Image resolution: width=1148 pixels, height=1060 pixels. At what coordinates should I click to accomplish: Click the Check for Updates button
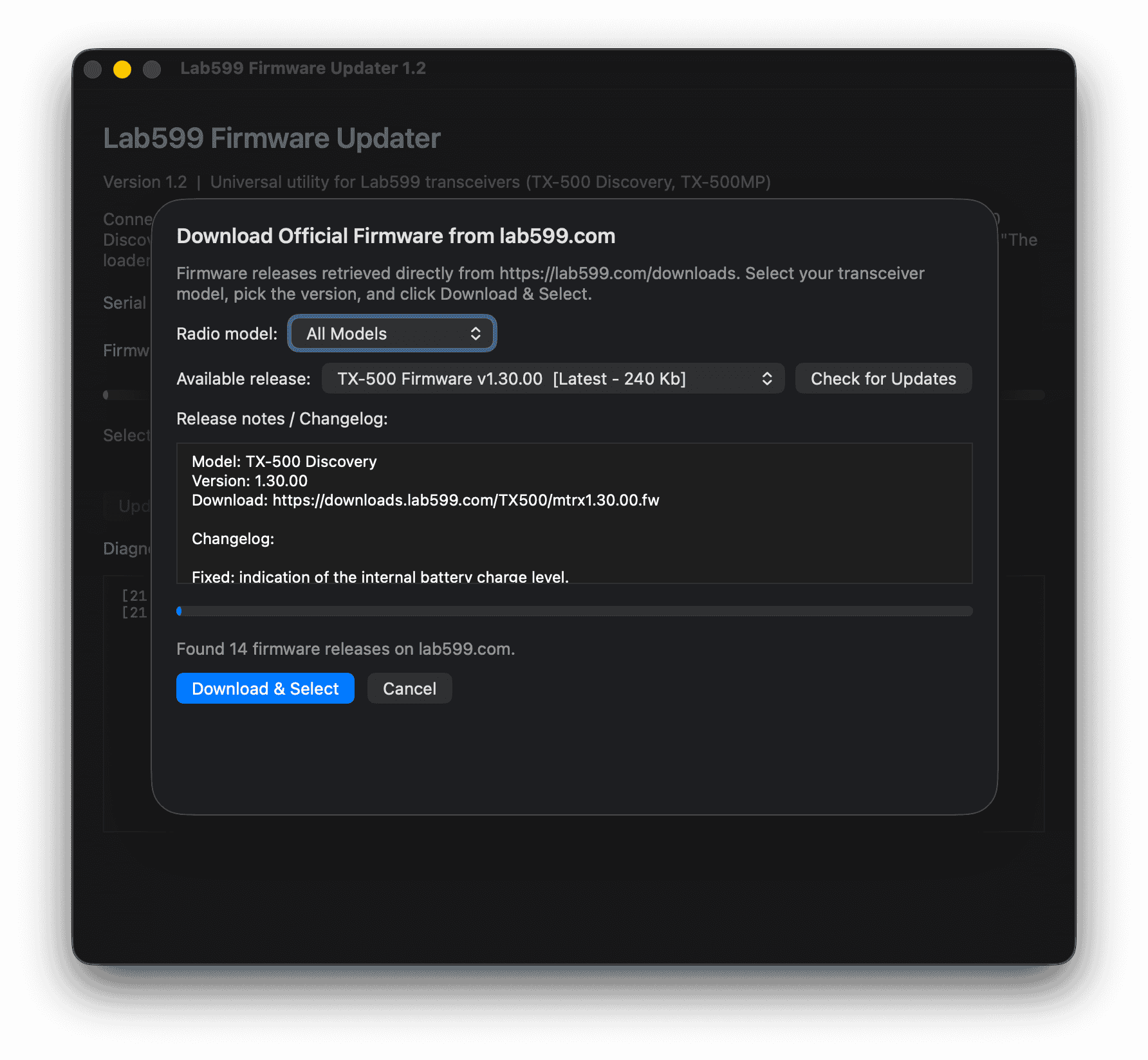pyautogui.click(x=884, y=378)
